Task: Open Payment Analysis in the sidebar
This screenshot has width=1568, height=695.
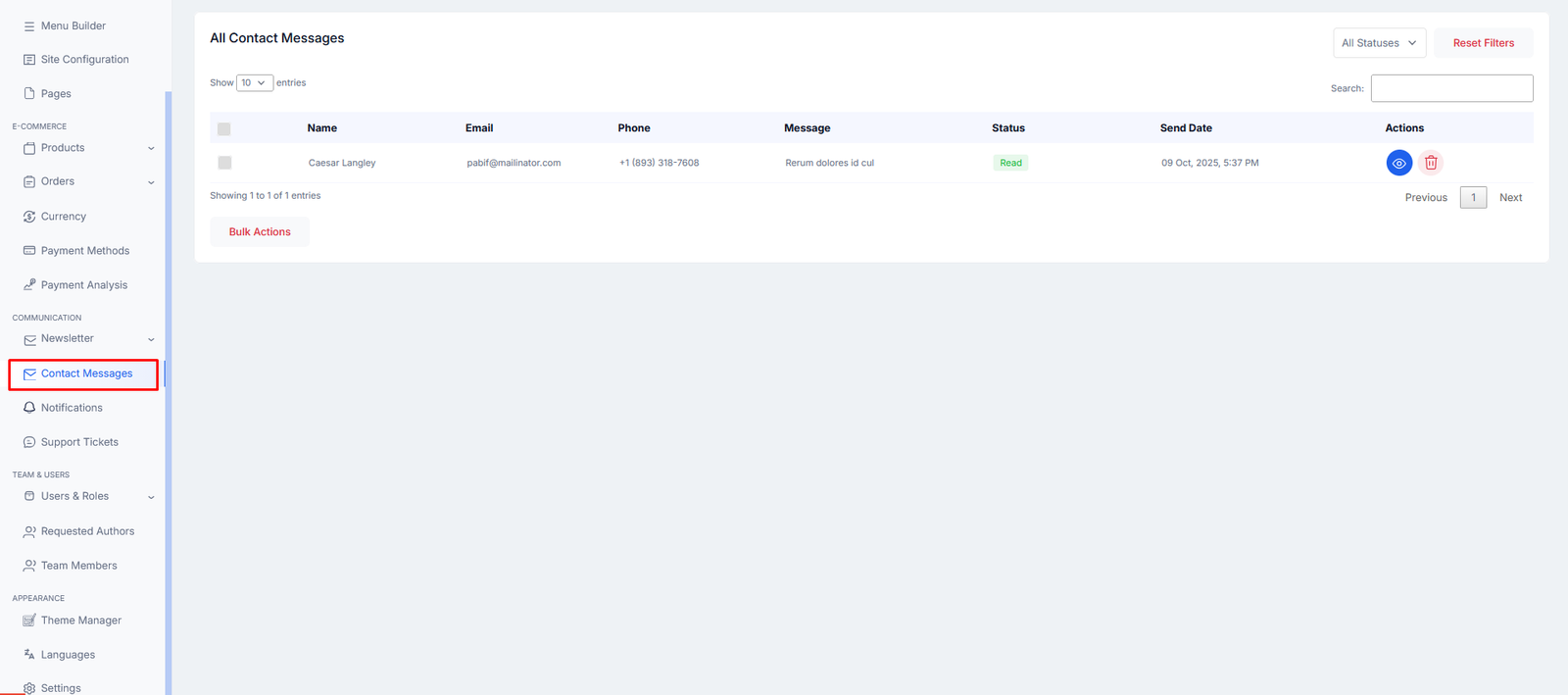Action: tap(84, 285)
